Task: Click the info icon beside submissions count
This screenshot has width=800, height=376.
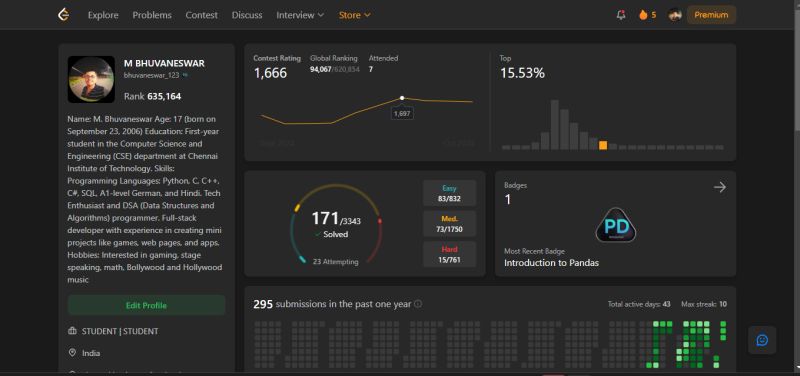Action: coord(418,304)
